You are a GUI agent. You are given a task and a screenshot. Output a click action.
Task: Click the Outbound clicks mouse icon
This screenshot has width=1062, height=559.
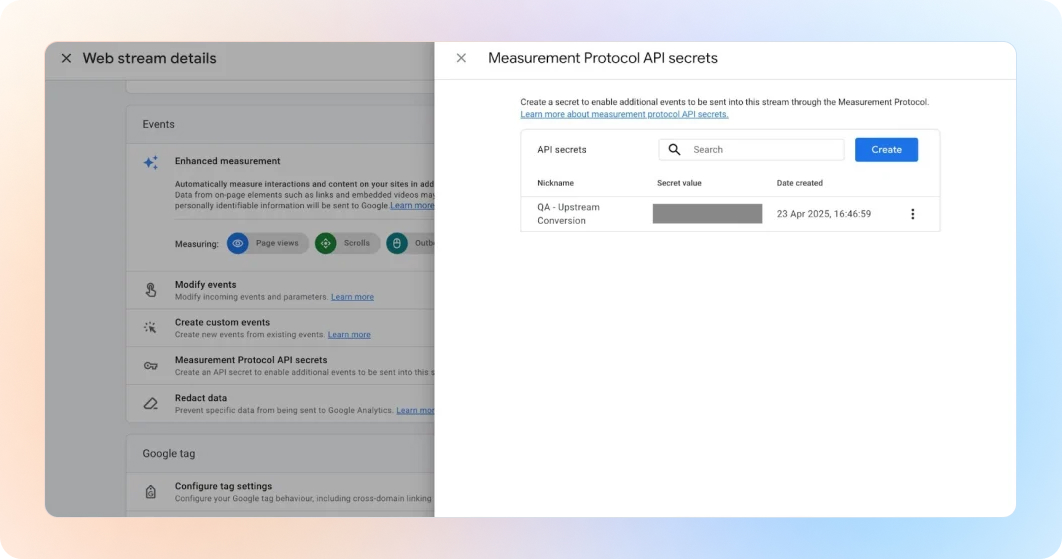[x=397, y=243]
